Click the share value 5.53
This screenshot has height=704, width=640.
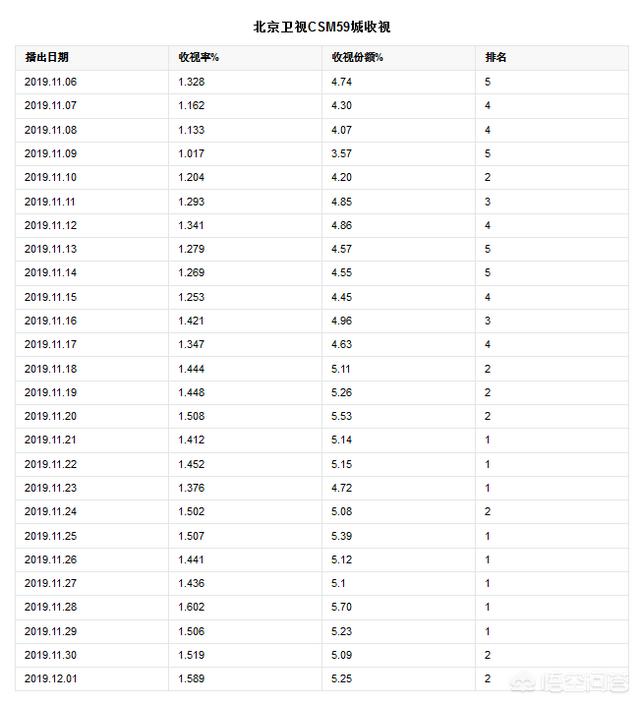[x=341, y=416]
